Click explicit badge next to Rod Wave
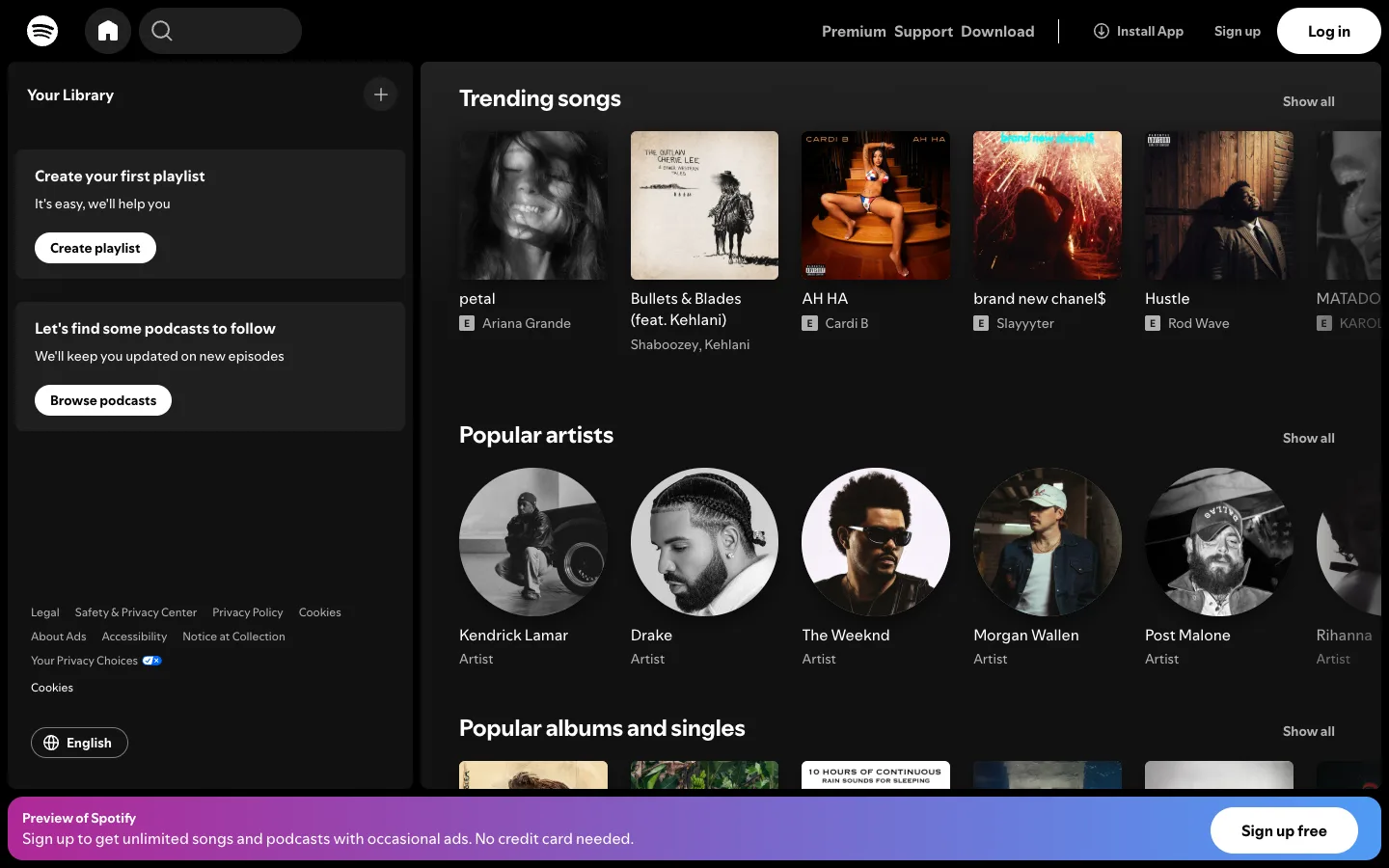The image size is (1389, 868). (x=1153, y=323)
